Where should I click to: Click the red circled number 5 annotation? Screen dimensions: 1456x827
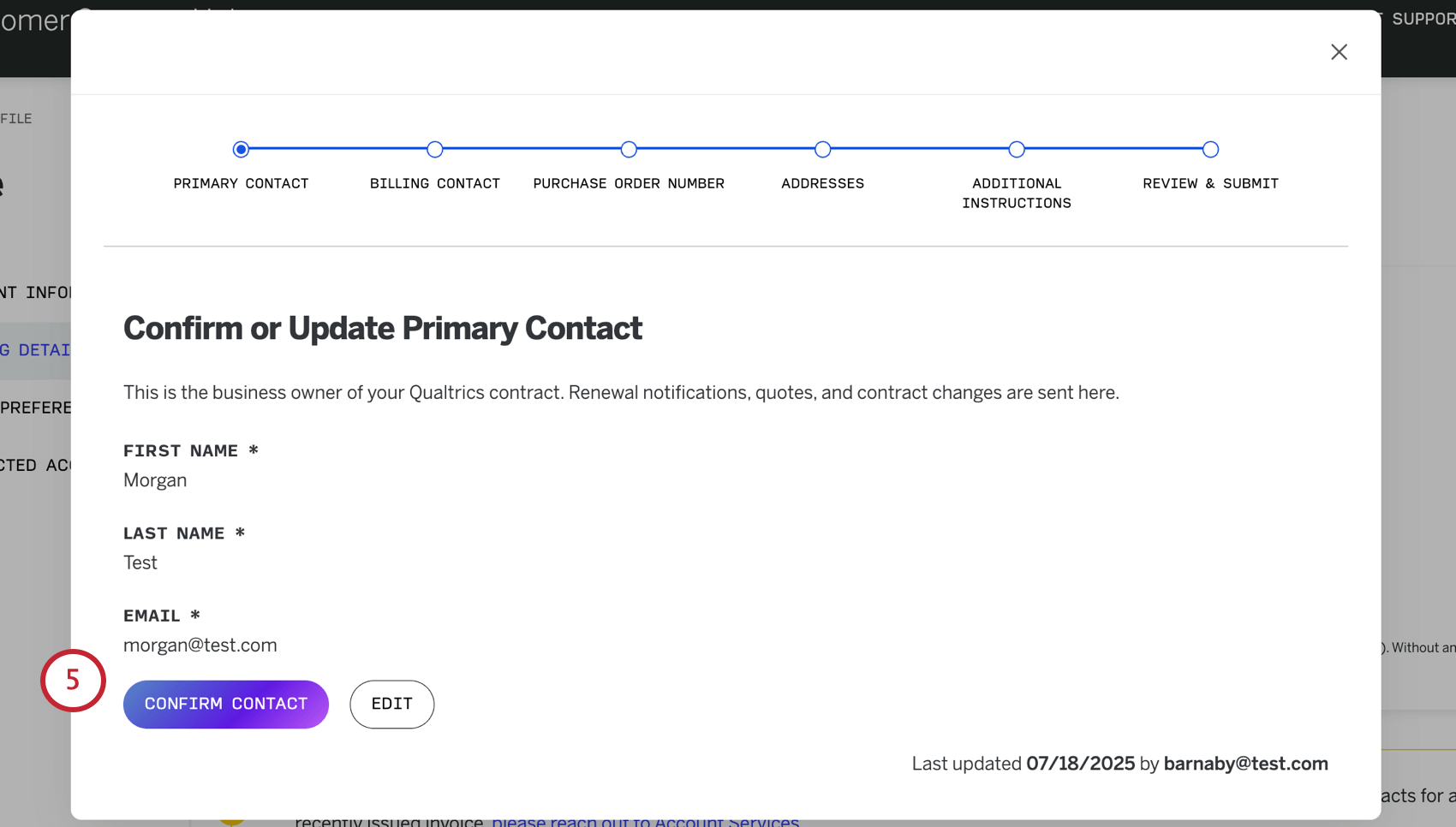73,681
